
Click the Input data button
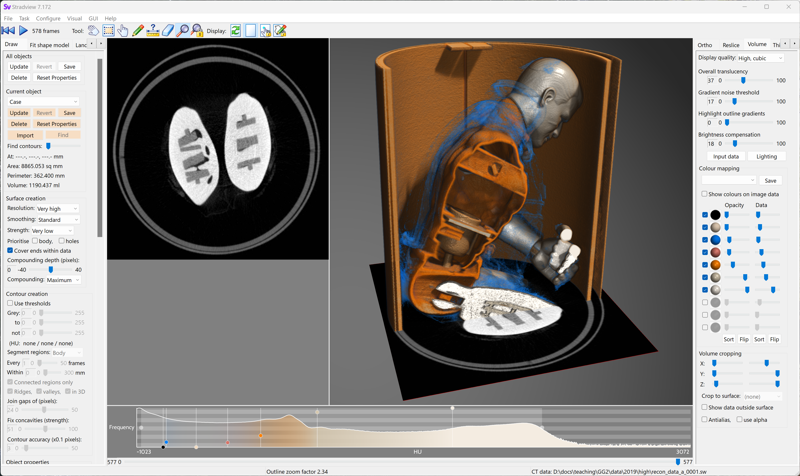click(726, 157)
